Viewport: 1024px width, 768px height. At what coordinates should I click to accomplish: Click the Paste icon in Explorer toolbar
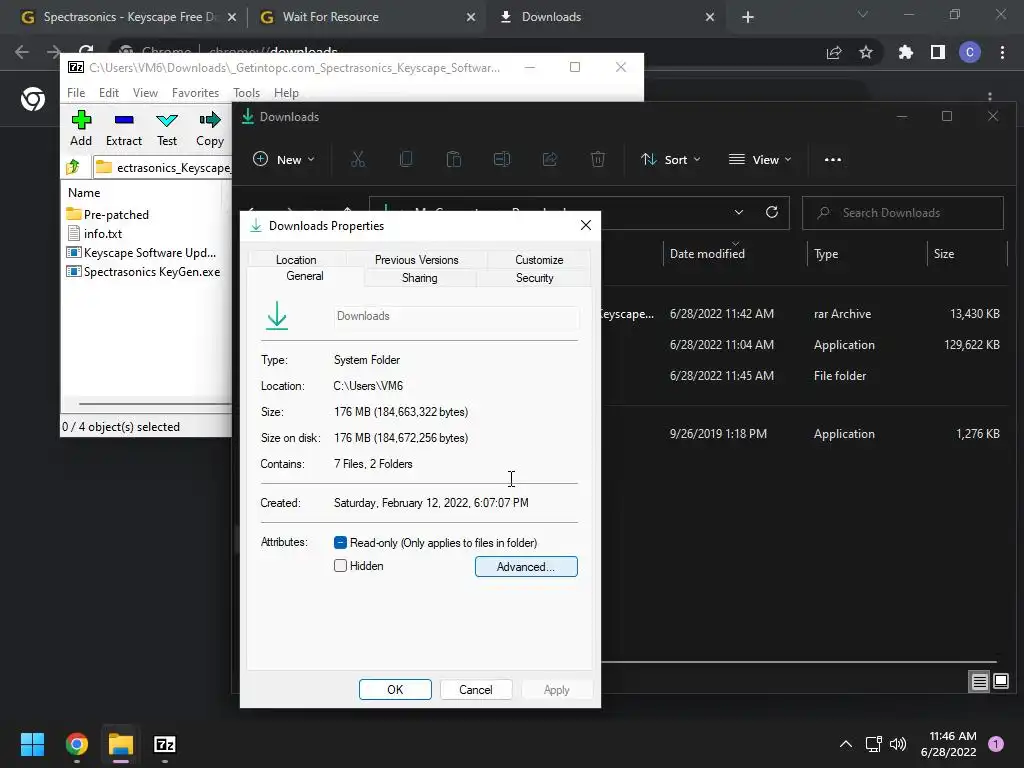(454, 159)
